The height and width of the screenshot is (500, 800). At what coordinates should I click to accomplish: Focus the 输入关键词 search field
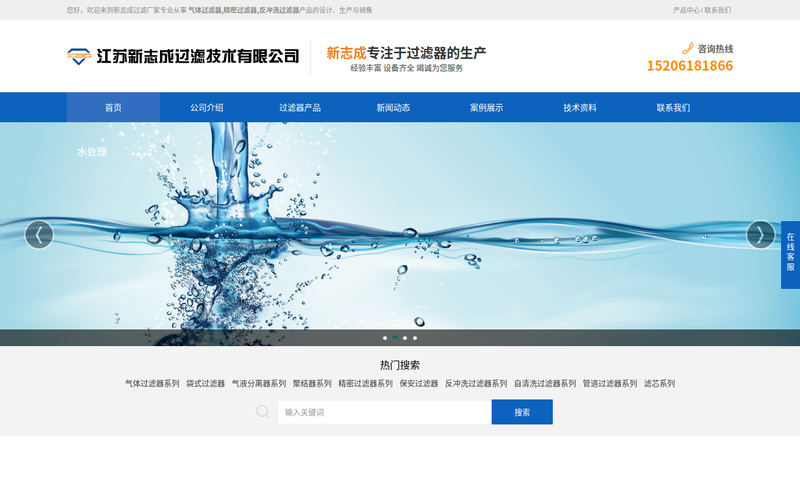click(x=385, y=412)
